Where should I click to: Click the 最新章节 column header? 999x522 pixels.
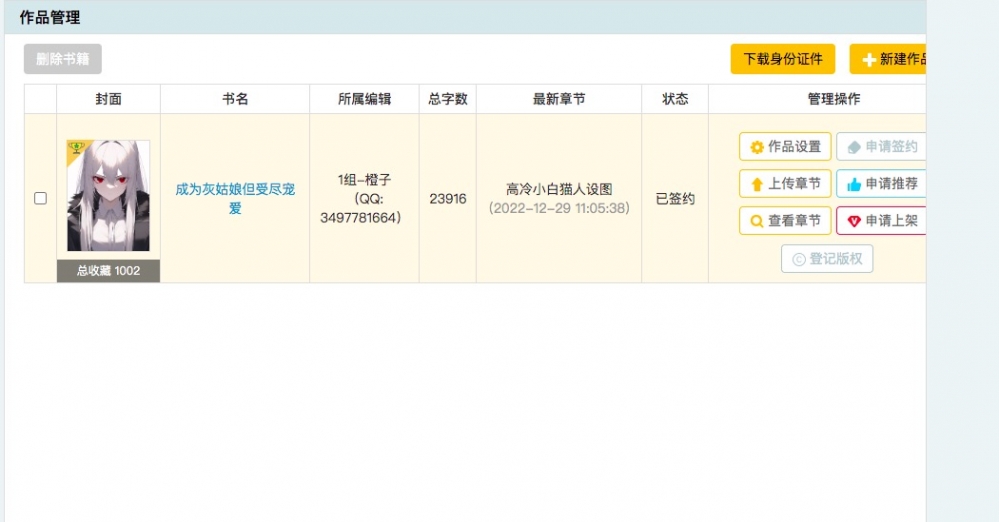pyautogui.click(x=558, y=99)
